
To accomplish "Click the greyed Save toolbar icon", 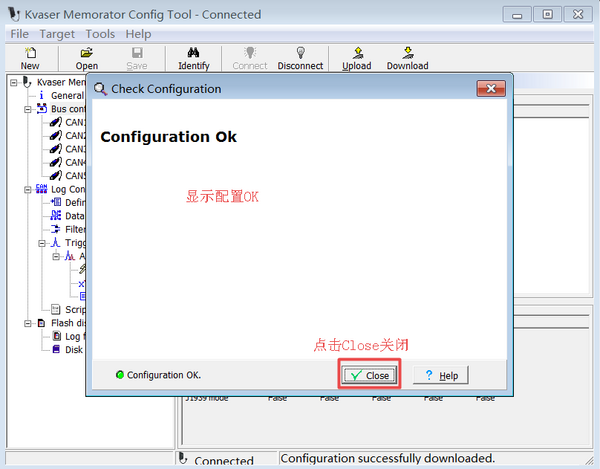I will (x=137, y=58).
